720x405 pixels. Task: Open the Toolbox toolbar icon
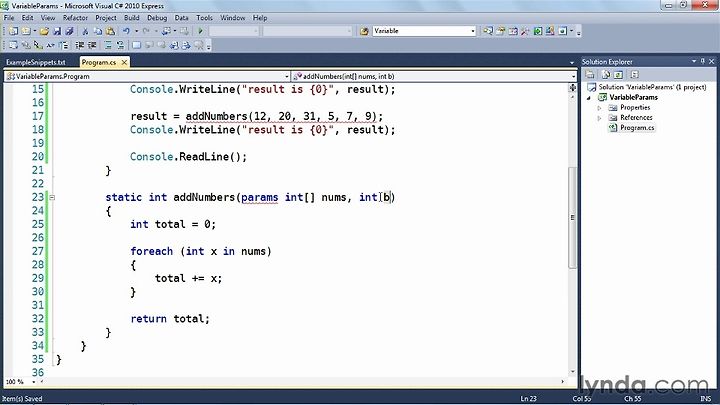coord(525,31)
